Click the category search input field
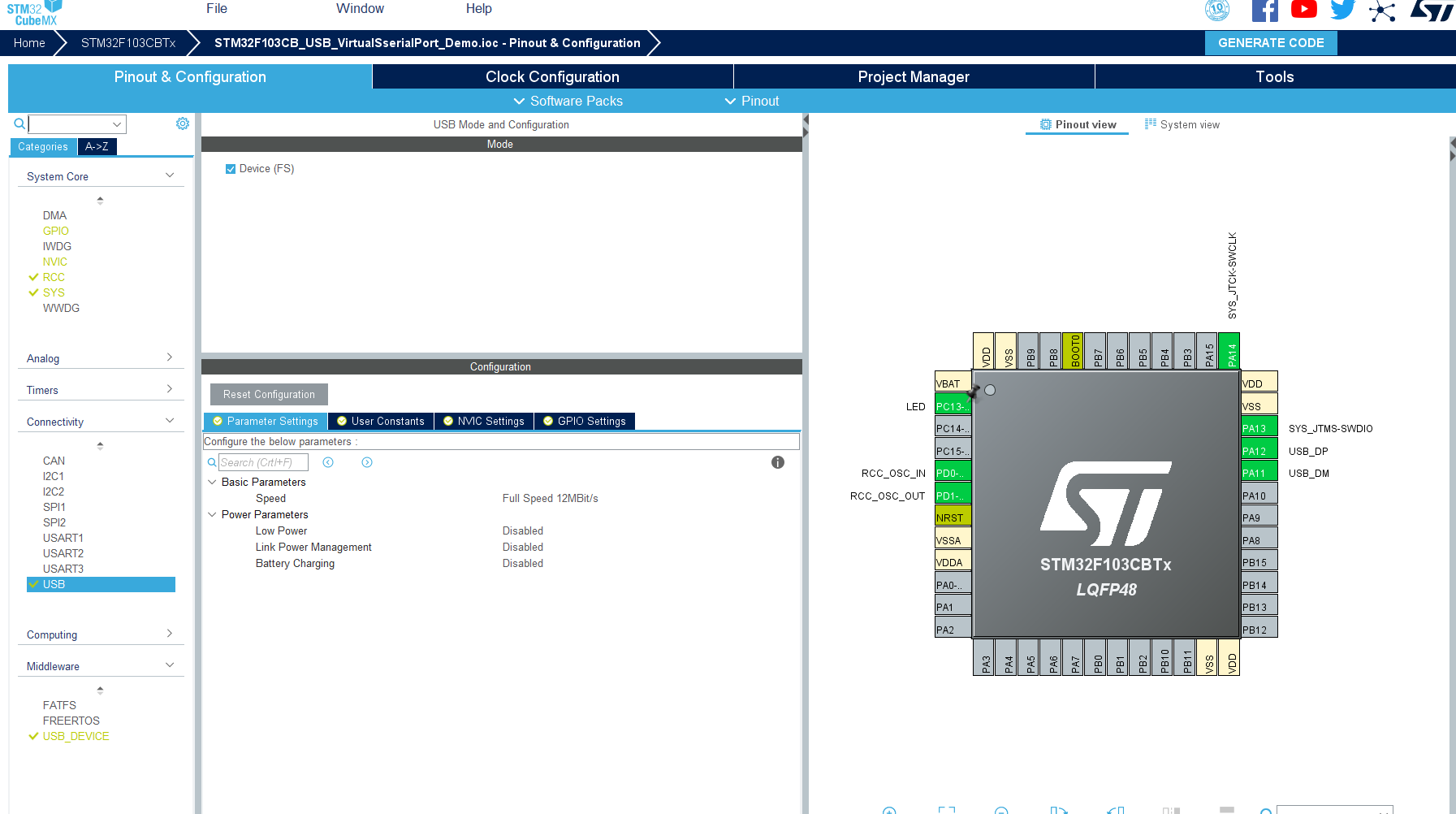The image size is (1456, 814). [70, 124]
